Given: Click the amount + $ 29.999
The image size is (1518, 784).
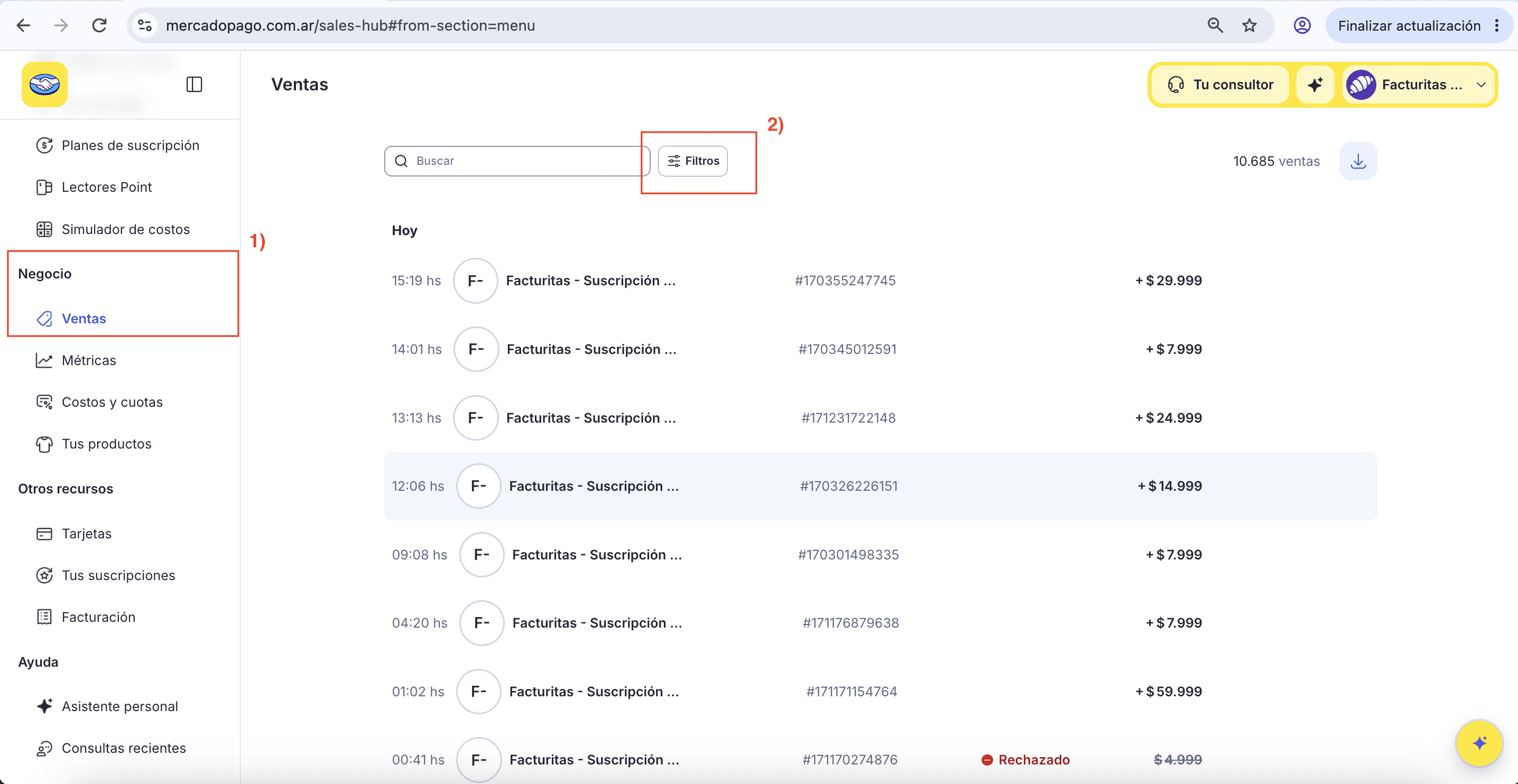Looking at the screenshot, I should (x=1169, y=281).
